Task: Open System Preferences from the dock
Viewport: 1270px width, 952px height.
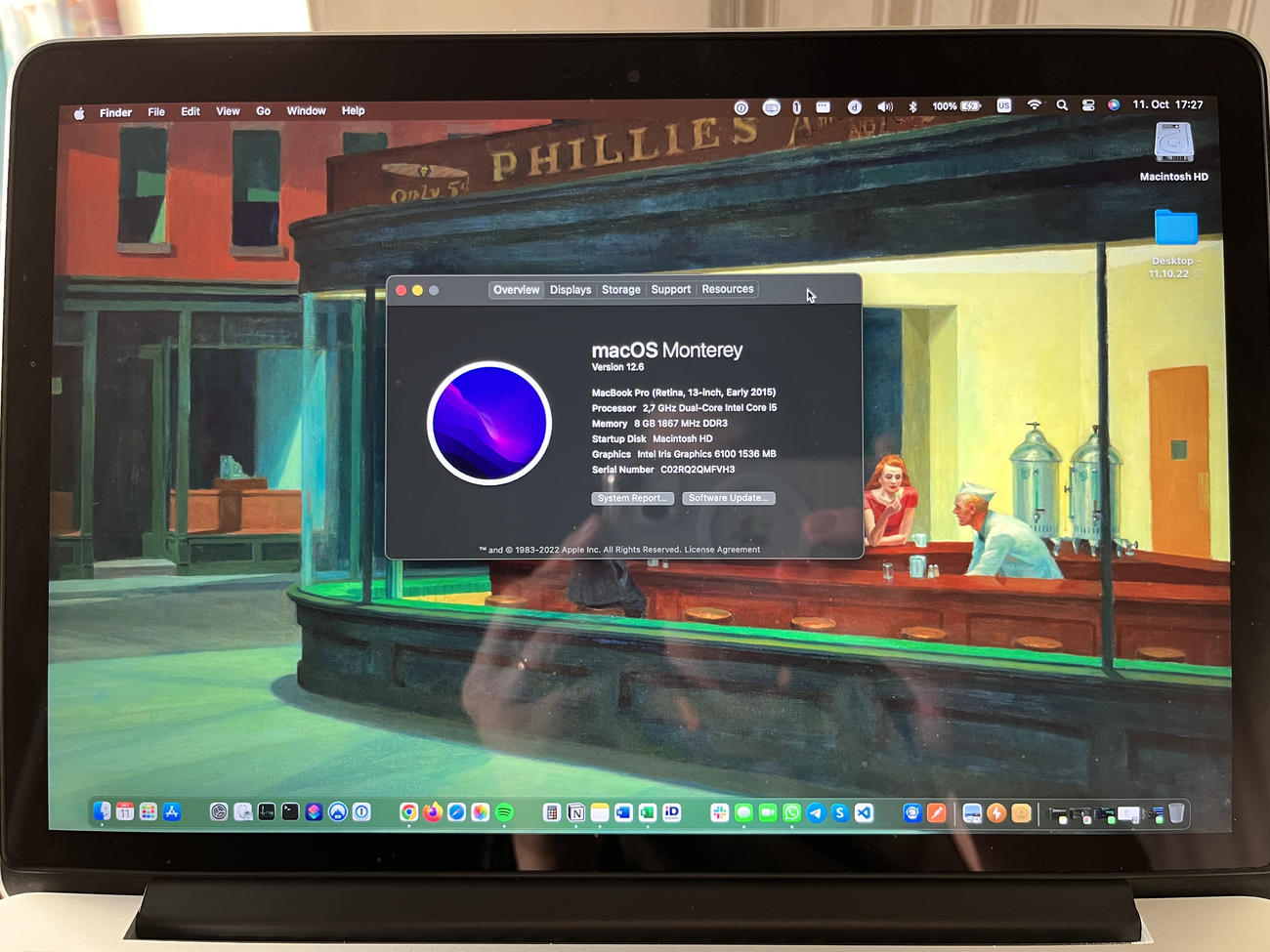Action: point(219,811)
